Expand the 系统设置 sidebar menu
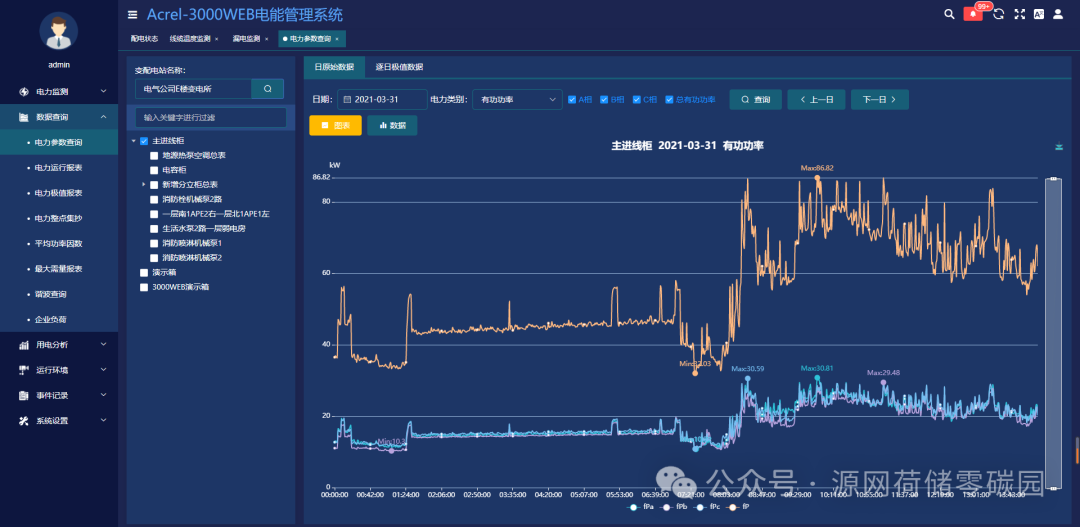Screen dimensions: 1080x527 (x=103, y=420)
